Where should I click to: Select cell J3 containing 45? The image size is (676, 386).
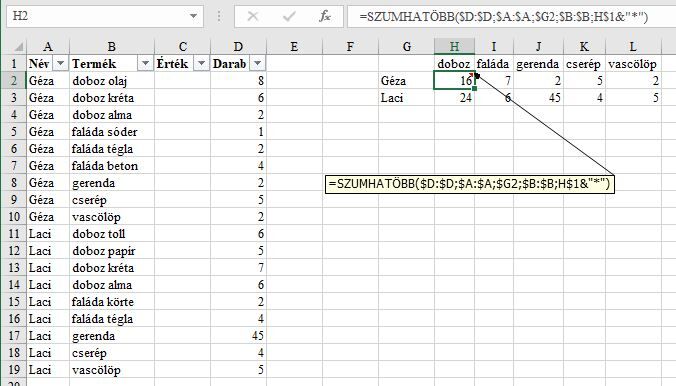(538, 97)
